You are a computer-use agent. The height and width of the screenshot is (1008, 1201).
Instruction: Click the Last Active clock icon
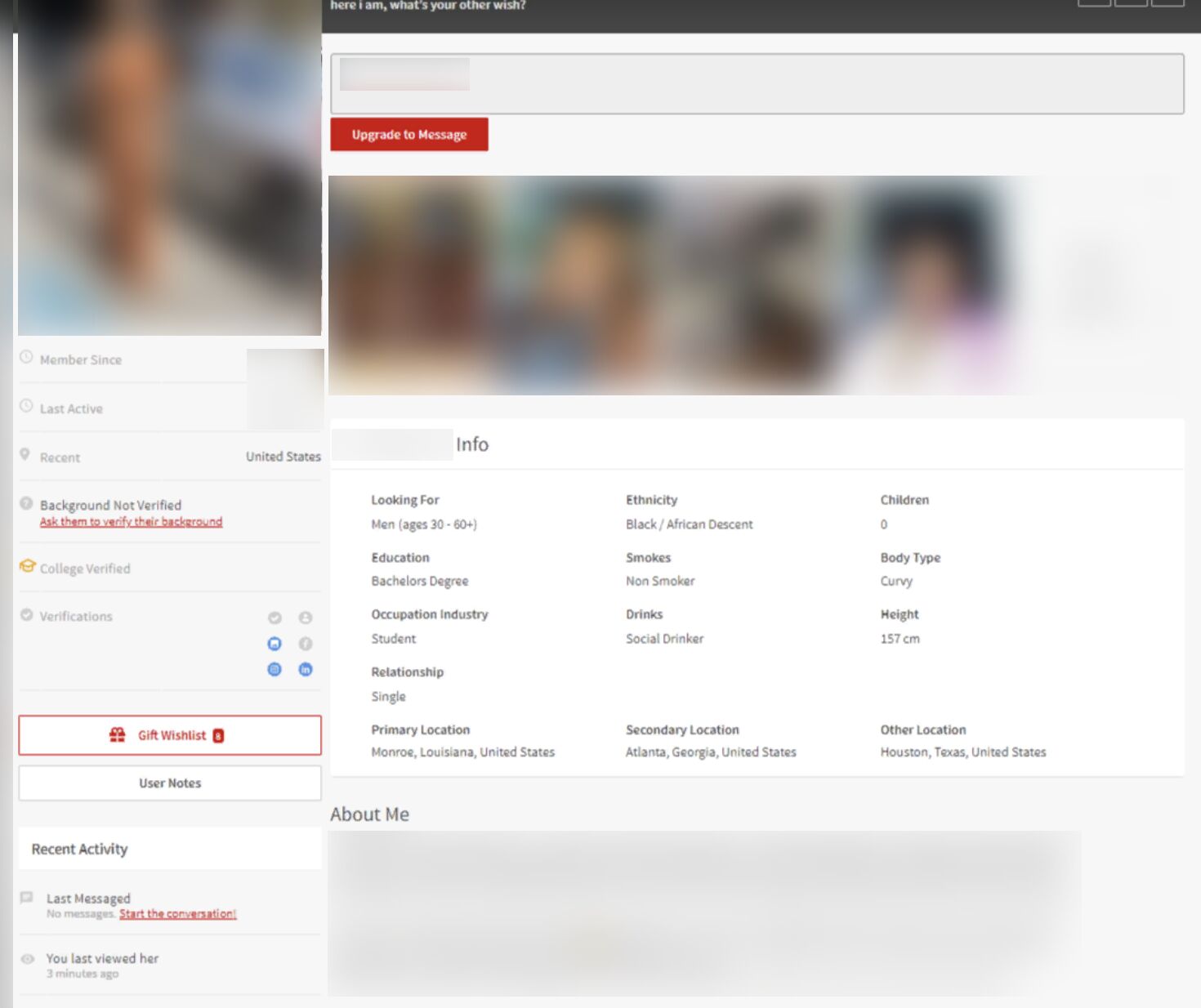26,407
